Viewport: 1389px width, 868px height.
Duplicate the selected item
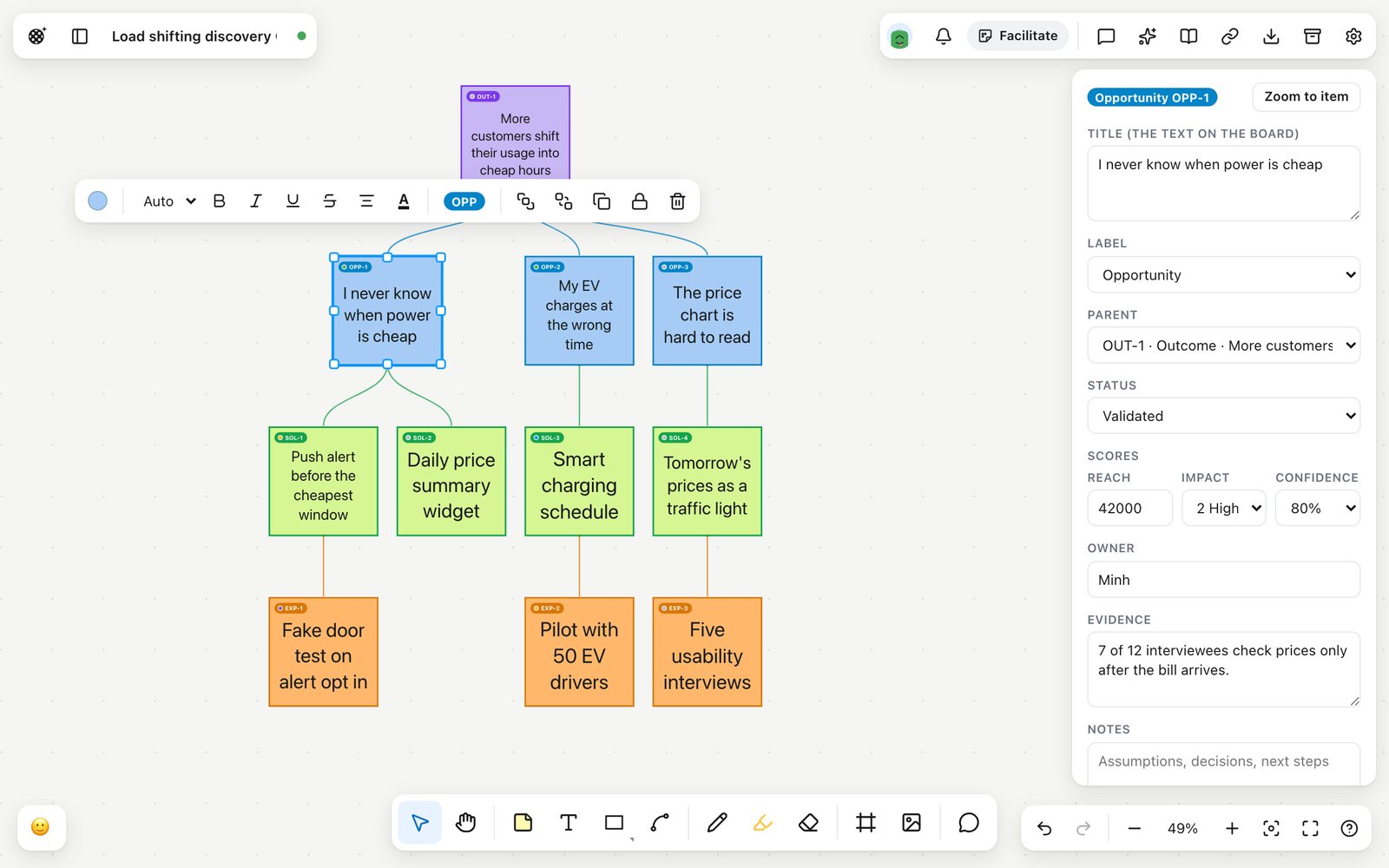(x=602, y=201)
